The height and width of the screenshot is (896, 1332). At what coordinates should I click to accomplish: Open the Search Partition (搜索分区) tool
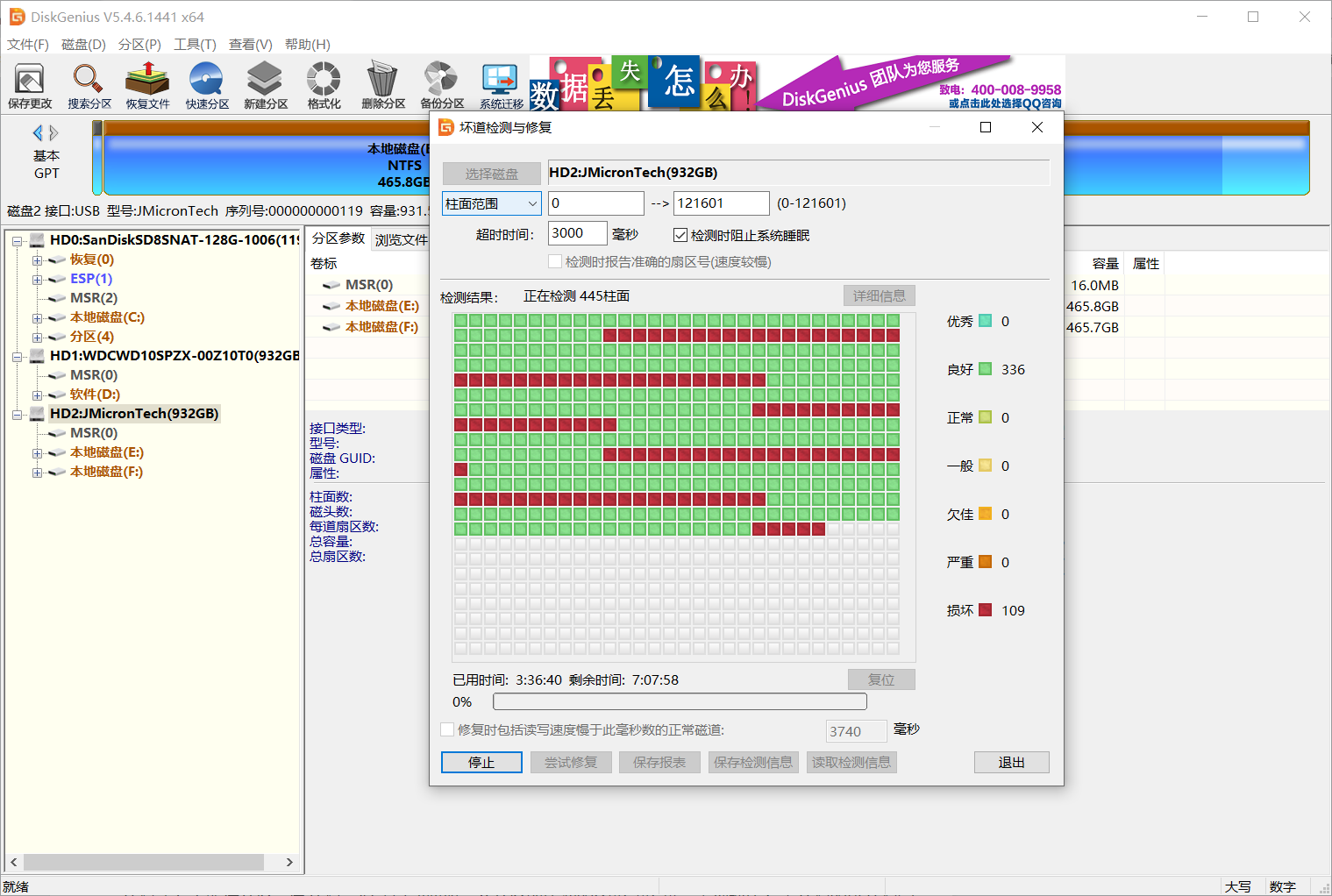pyautogui.click(x=89, y=86)
